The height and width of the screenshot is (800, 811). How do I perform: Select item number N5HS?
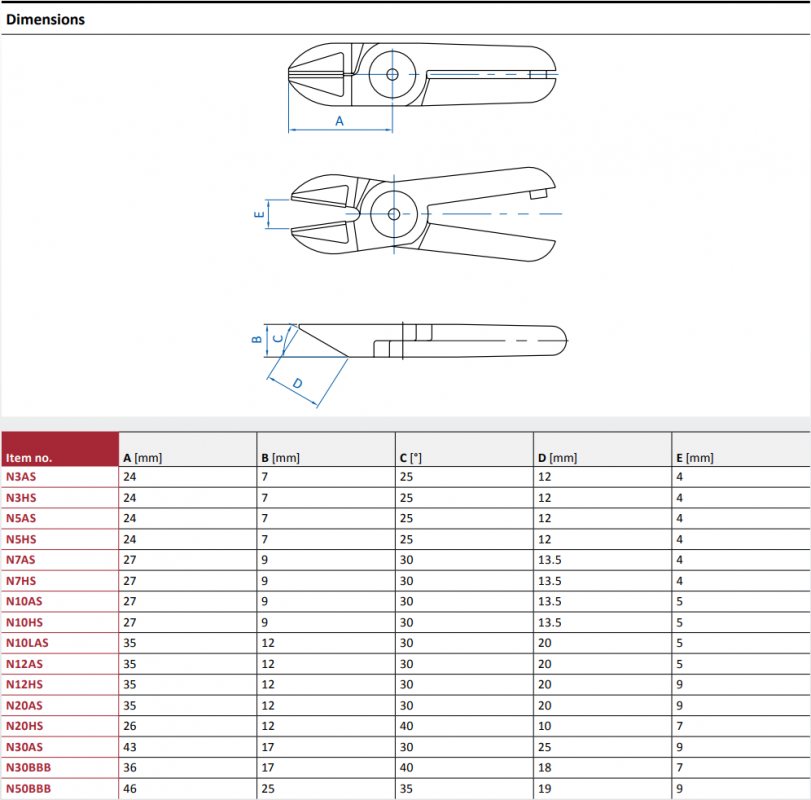pyautogui.click(x=21, y=539)
